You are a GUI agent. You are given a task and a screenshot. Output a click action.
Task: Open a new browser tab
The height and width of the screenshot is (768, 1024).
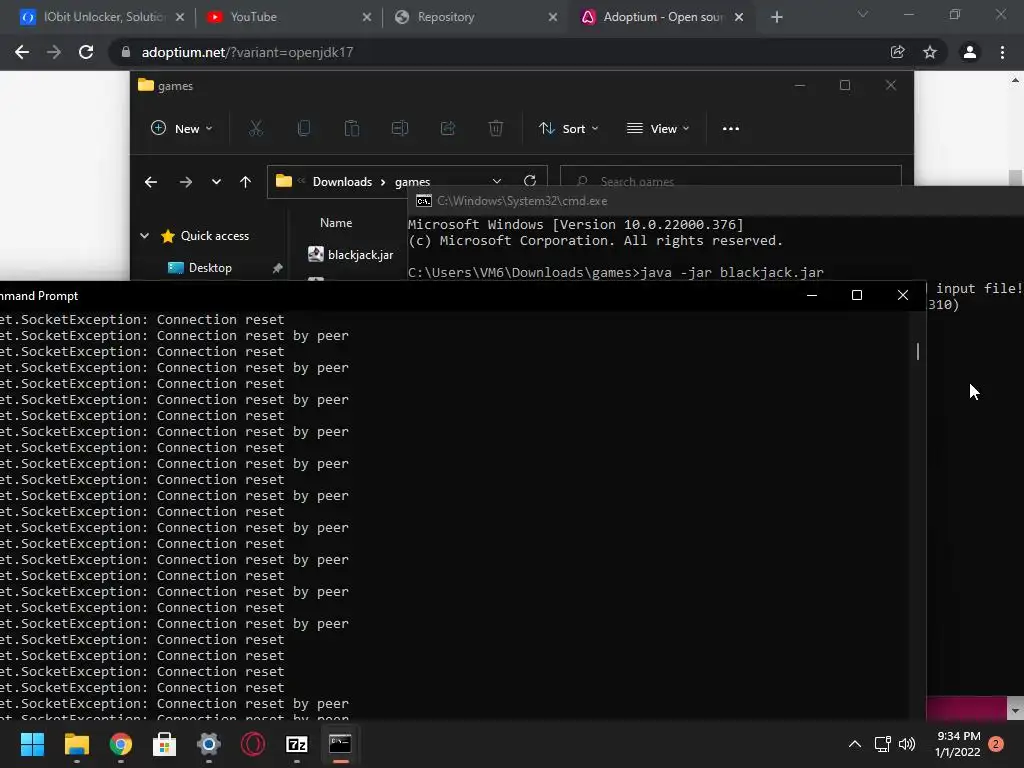776,17
